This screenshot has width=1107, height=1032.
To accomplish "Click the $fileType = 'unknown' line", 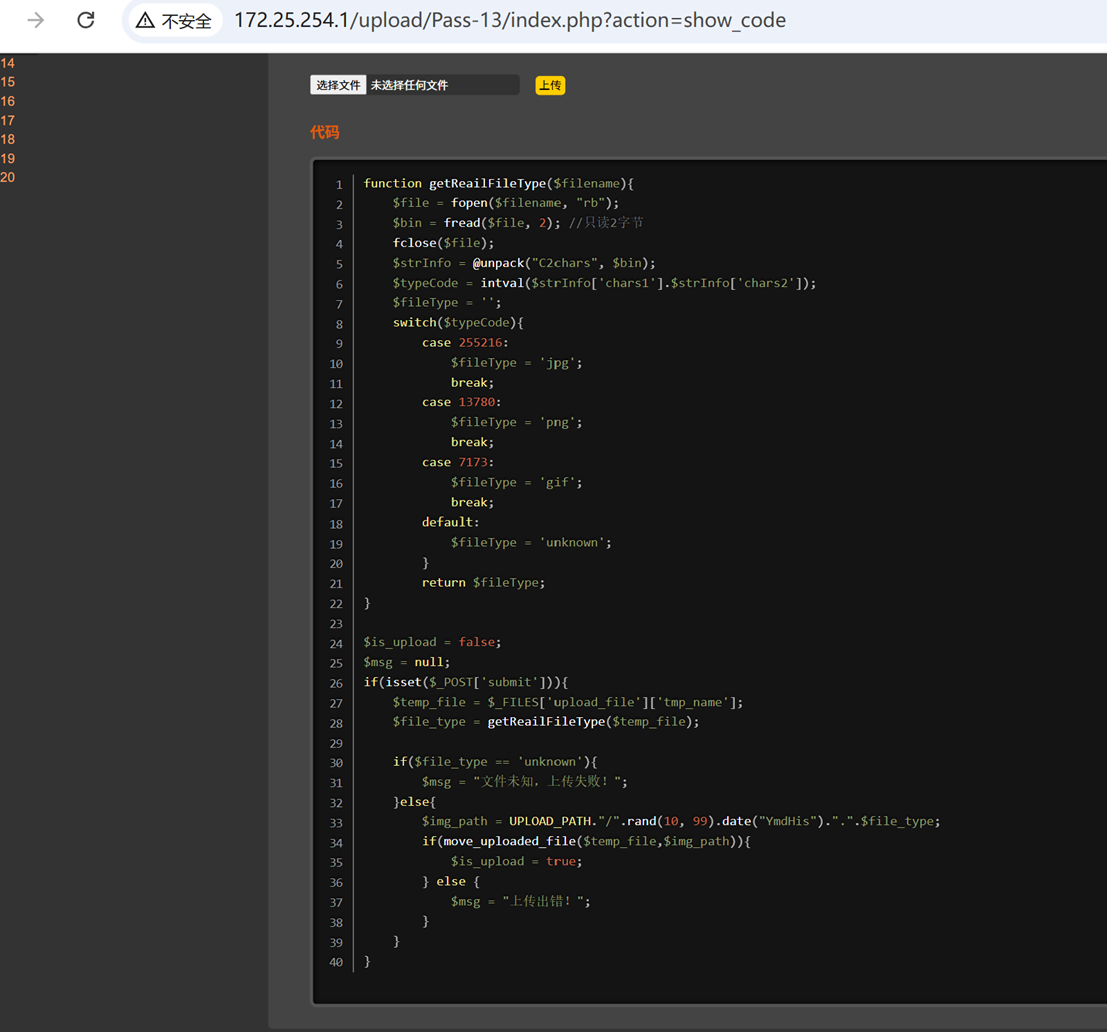I will point(532,543).
